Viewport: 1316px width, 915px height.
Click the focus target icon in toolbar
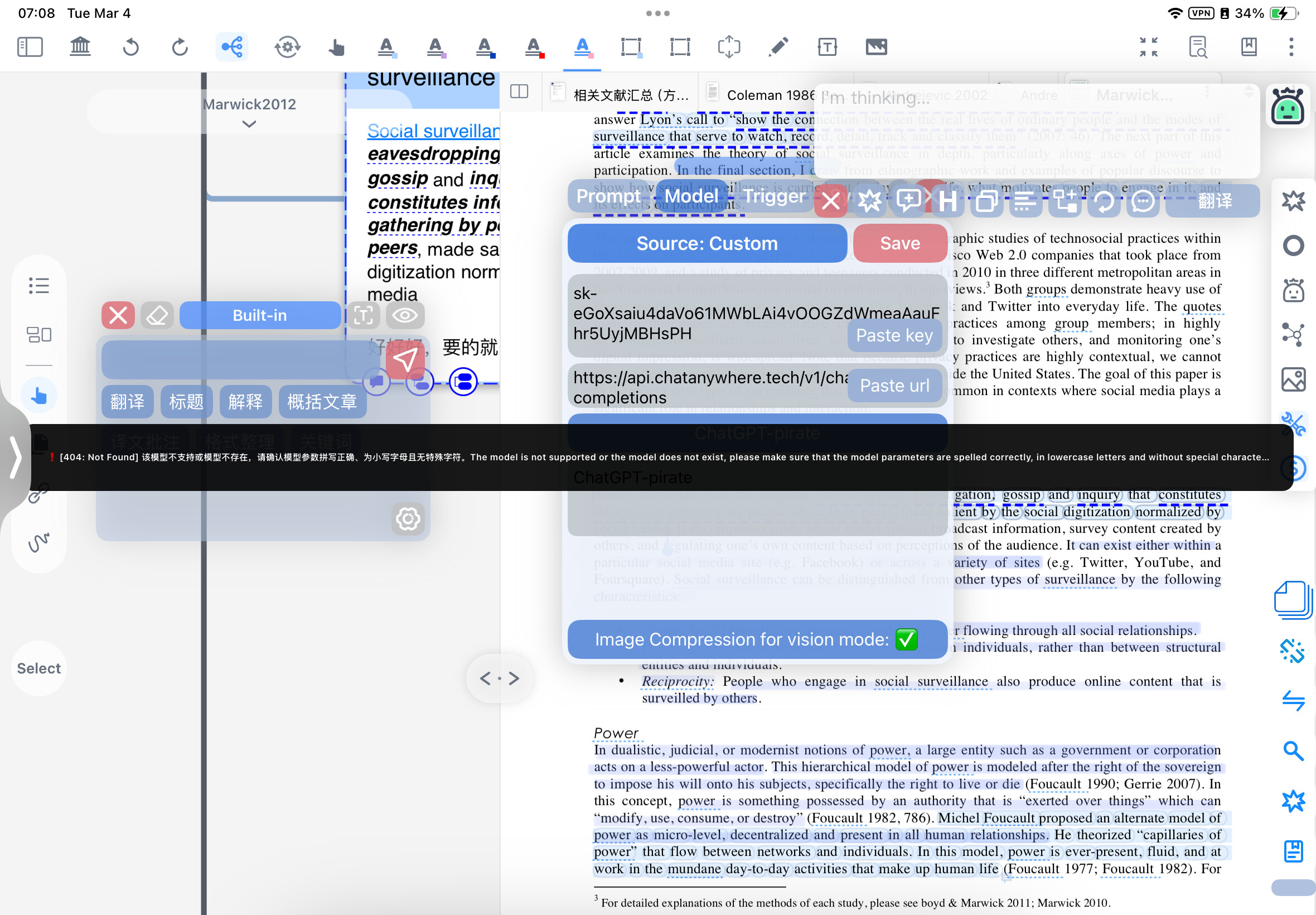[287, 46]
